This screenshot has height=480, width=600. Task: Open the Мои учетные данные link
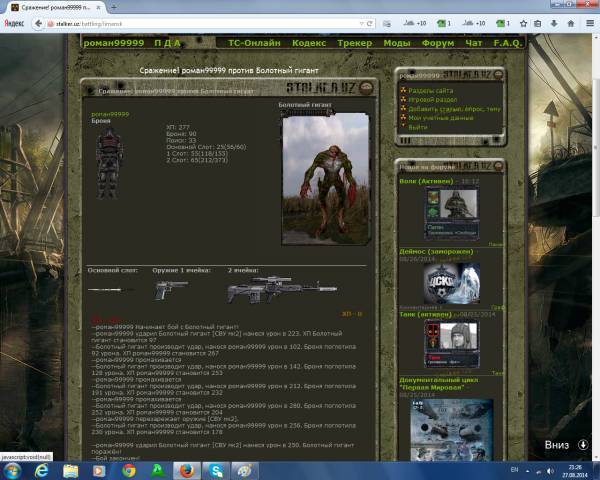tap(441, 118)
